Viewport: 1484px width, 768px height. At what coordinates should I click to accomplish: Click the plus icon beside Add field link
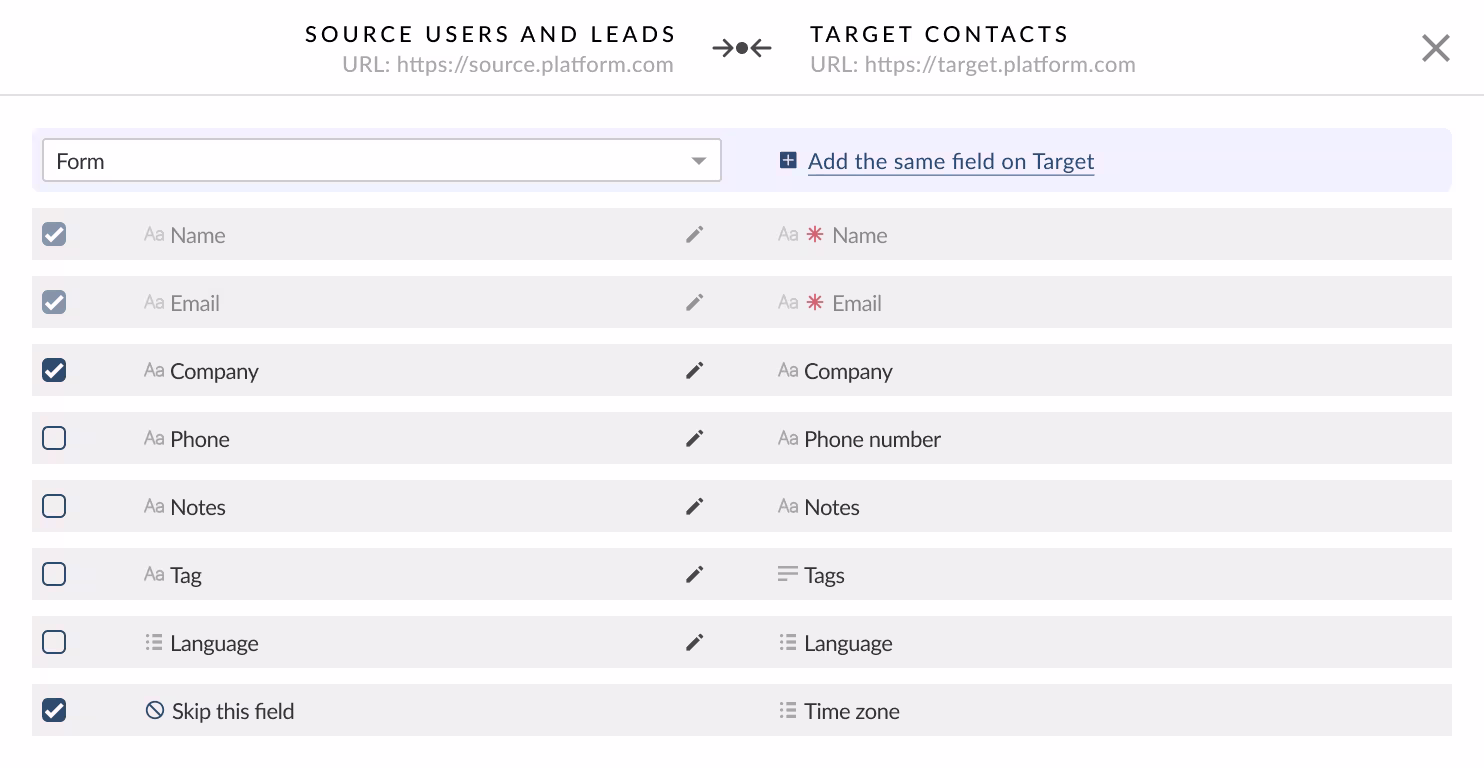pyautogui.click(x=788, y=160)
